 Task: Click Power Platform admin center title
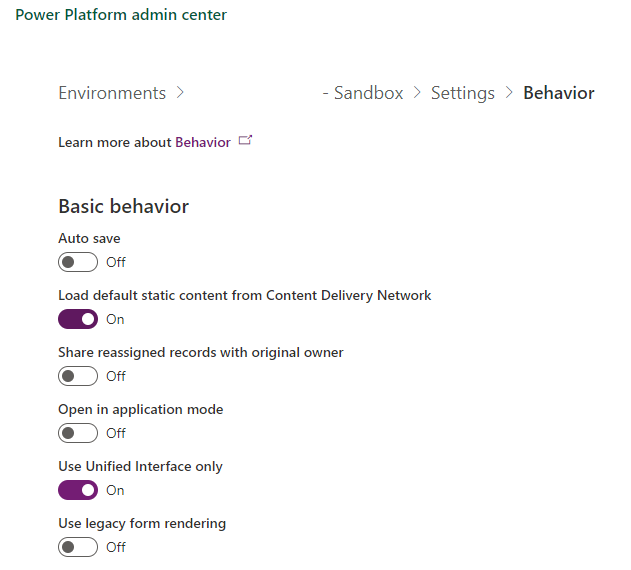(121, 15)
